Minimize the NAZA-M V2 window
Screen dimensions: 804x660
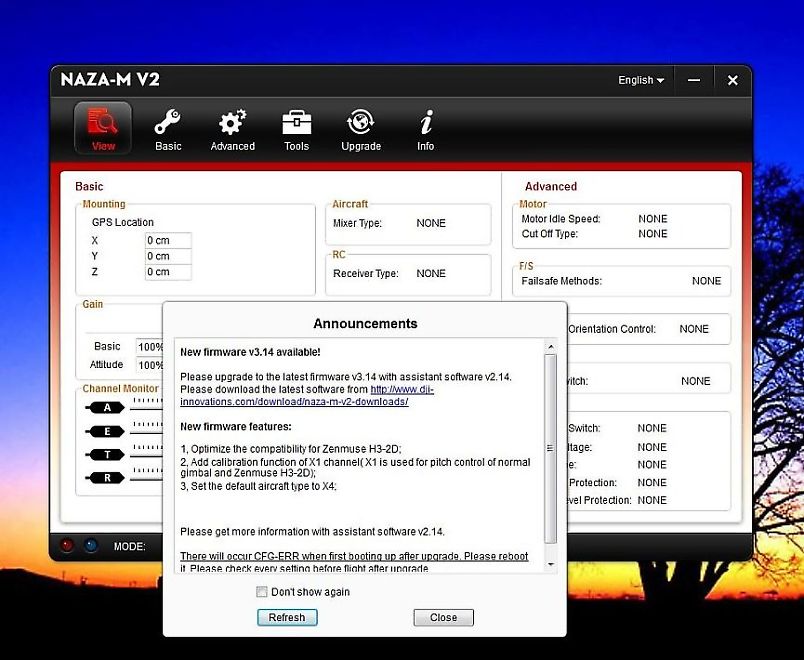694,81
